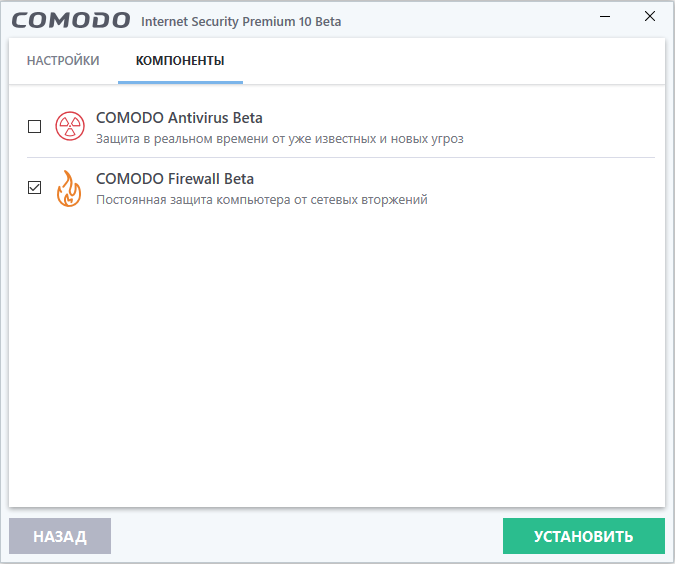Select the КОМПОНЕНТЫ tab
The height and width of the screenshot is (564, 675).
point(180,61)
